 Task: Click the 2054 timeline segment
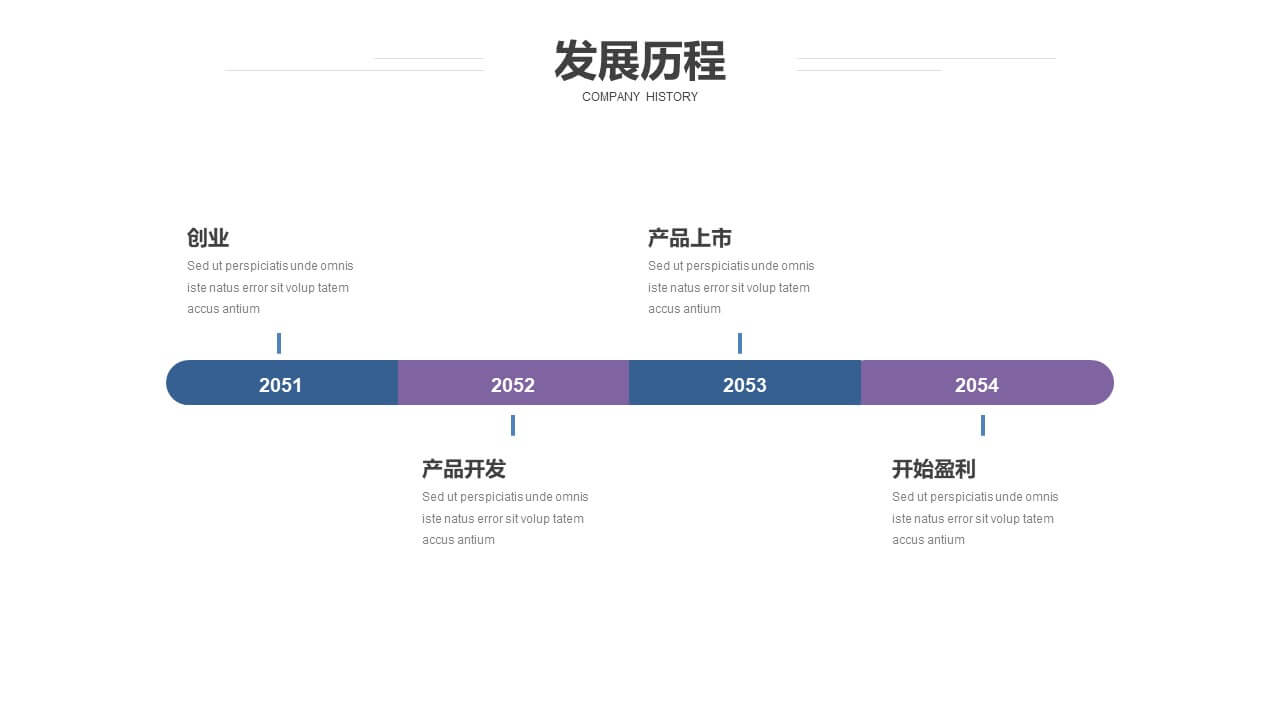tap(987, 383)
